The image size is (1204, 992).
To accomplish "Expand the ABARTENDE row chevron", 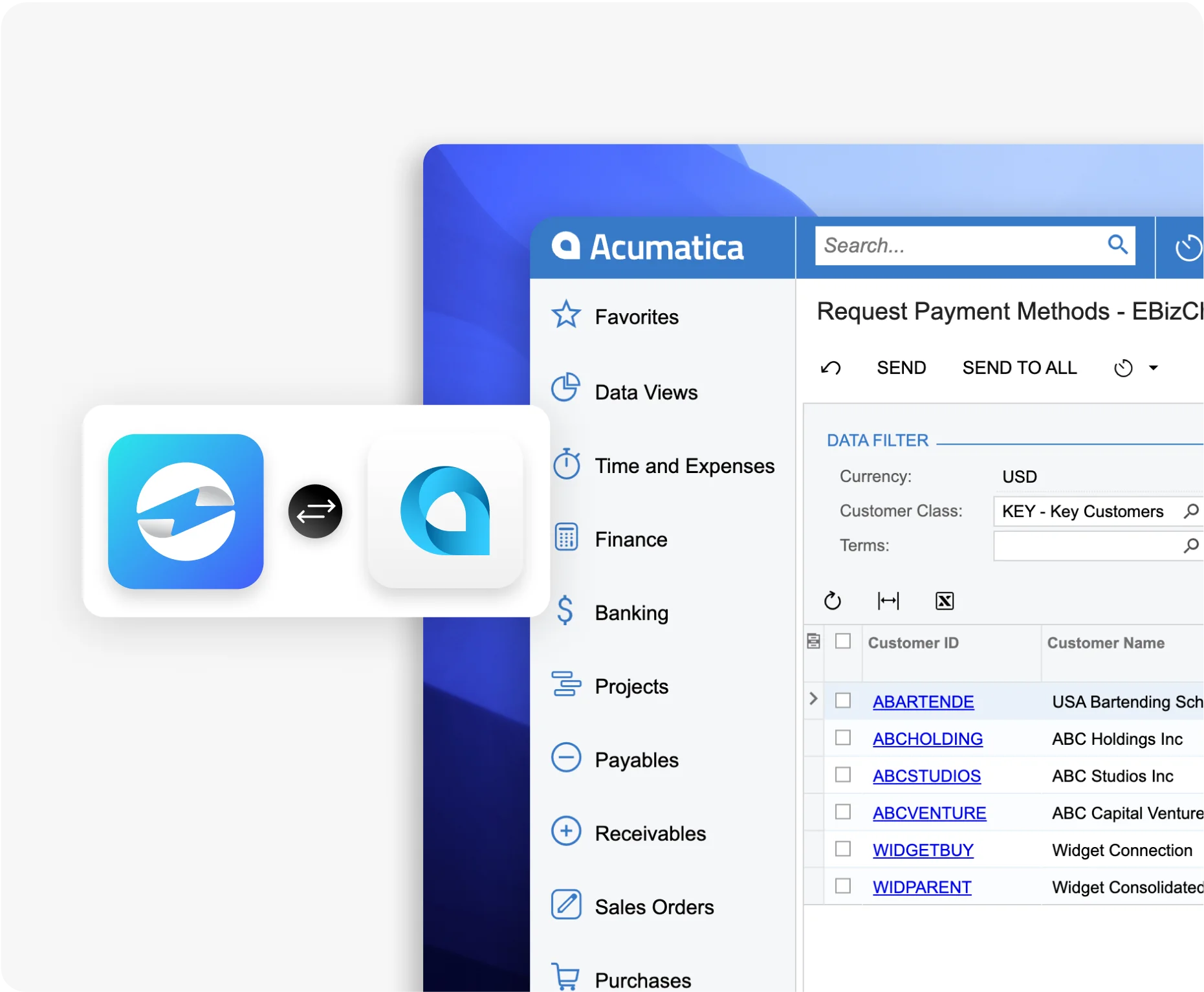I will (x=813, y=699).
